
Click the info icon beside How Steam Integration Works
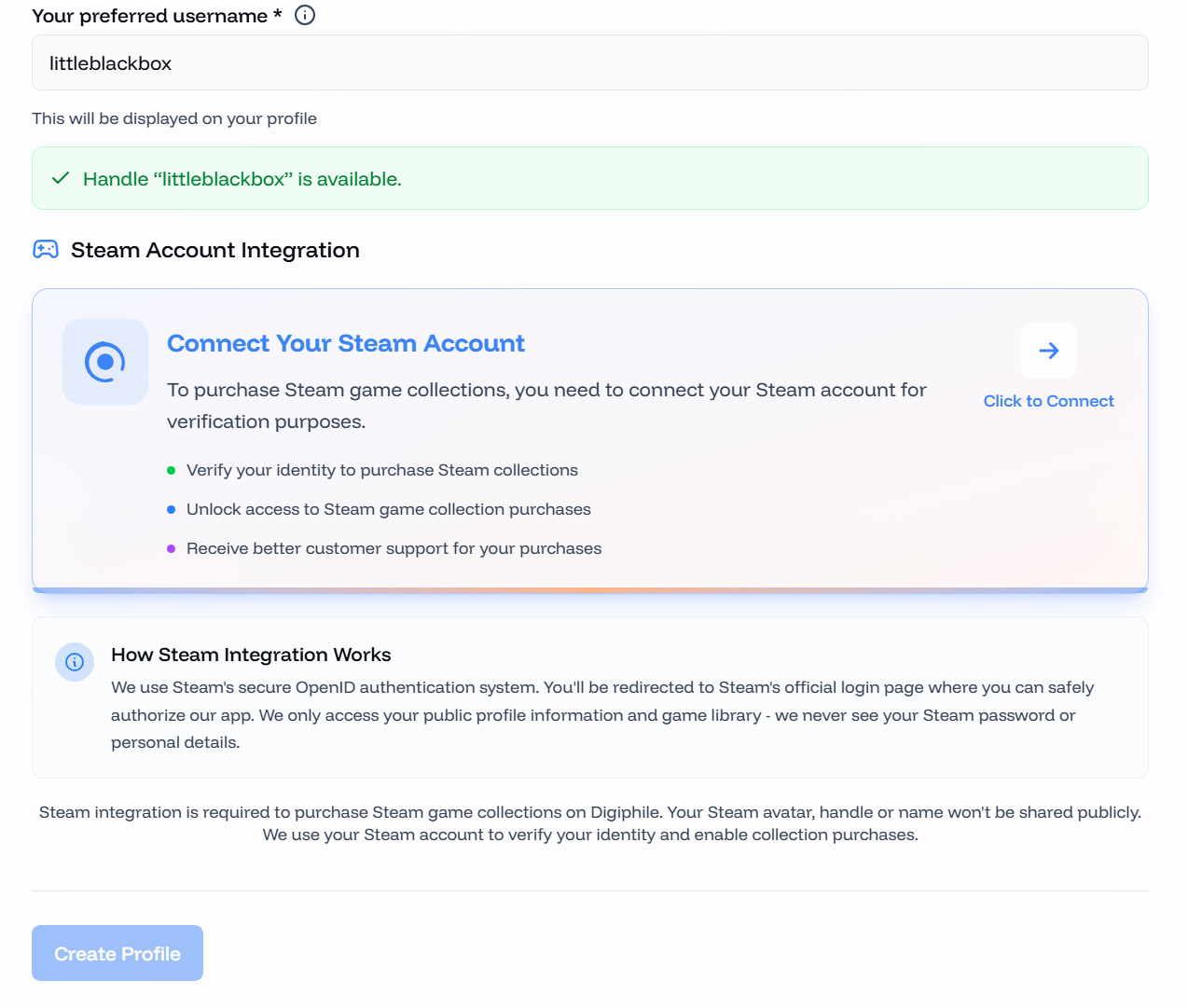[75, 662]
